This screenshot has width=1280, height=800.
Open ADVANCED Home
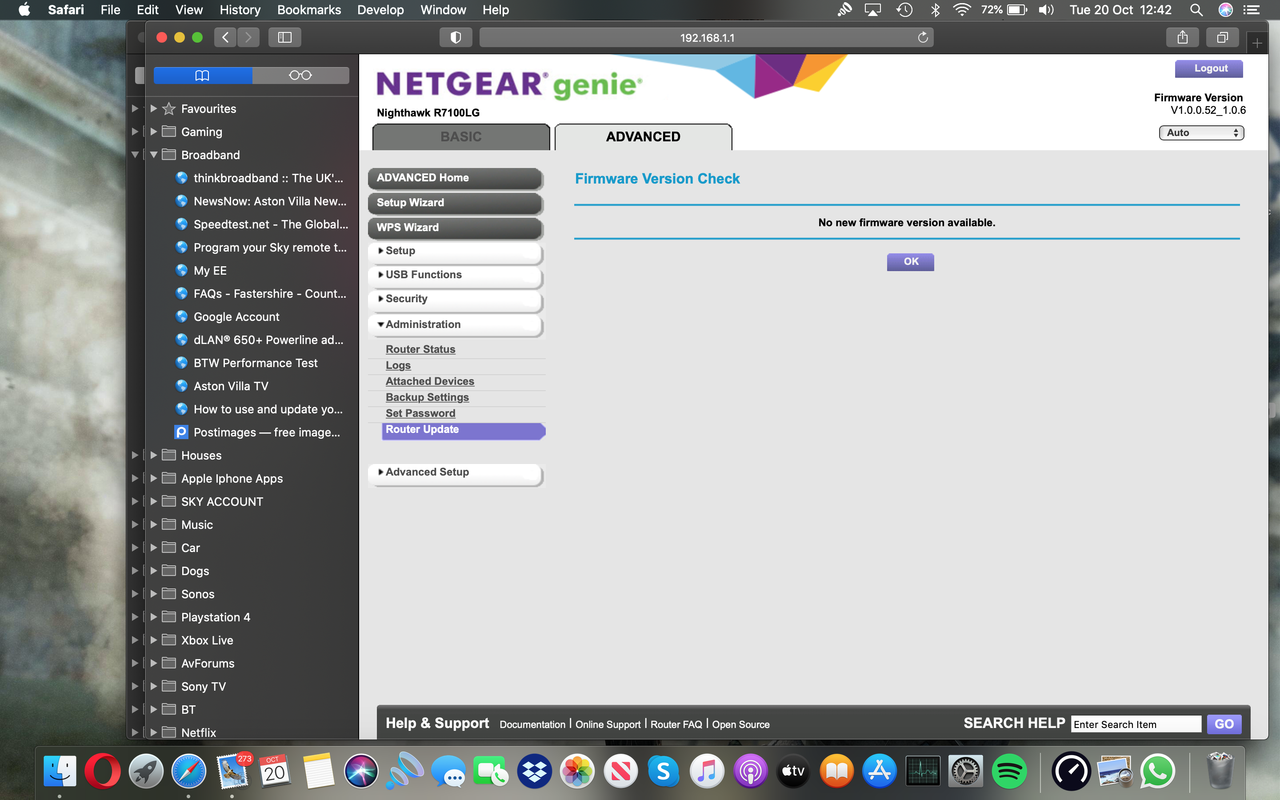click(455, 178)
